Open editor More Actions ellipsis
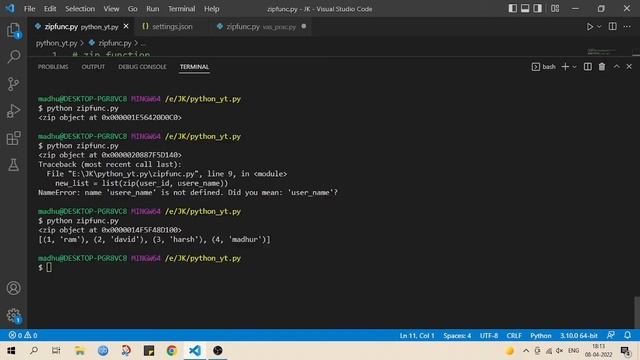 coord(627,27)
